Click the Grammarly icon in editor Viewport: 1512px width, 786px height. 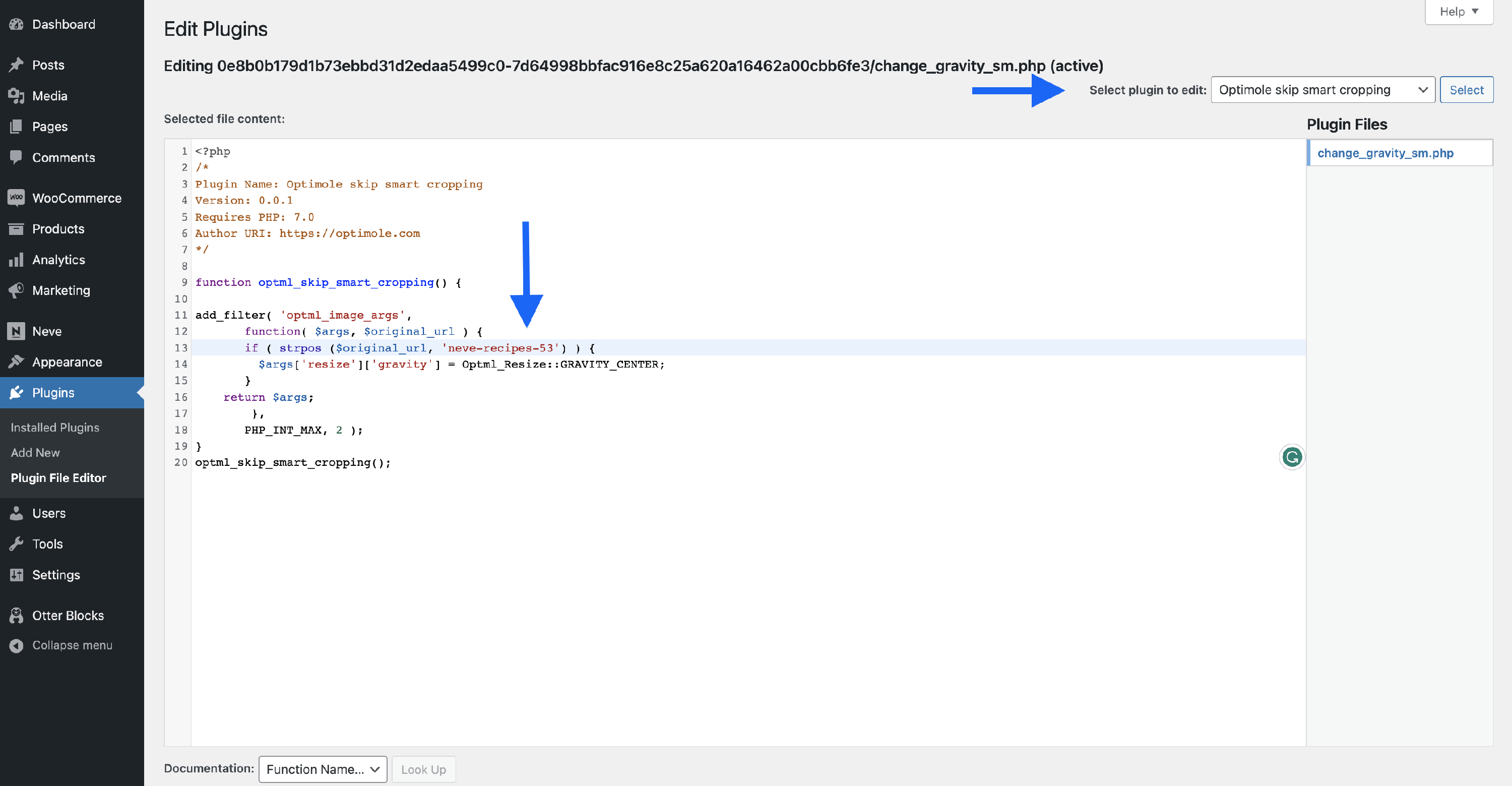(1291, 457)
